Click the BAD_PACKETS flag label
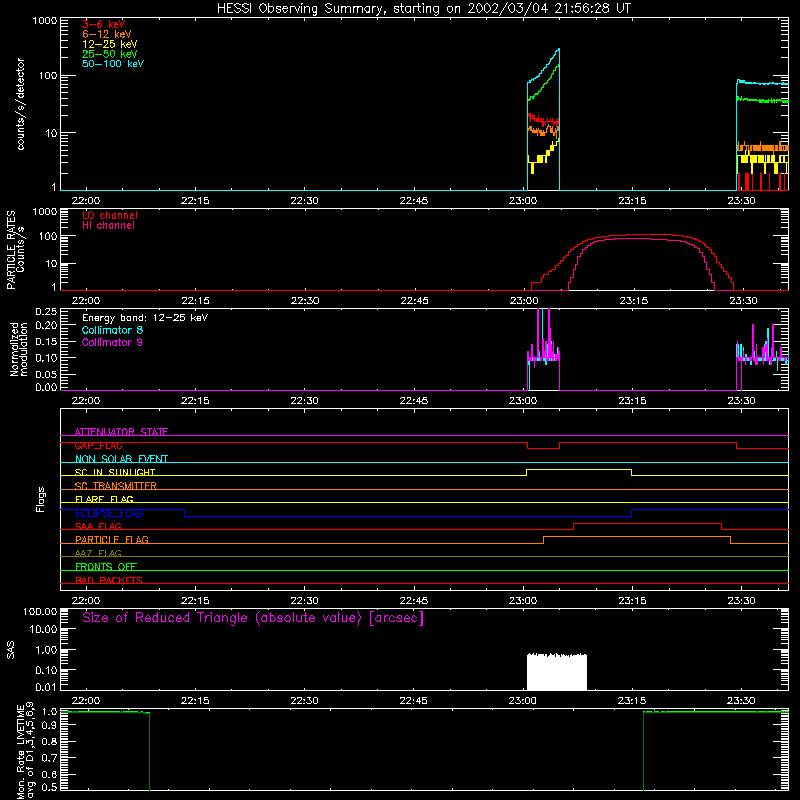 (109, 580)
